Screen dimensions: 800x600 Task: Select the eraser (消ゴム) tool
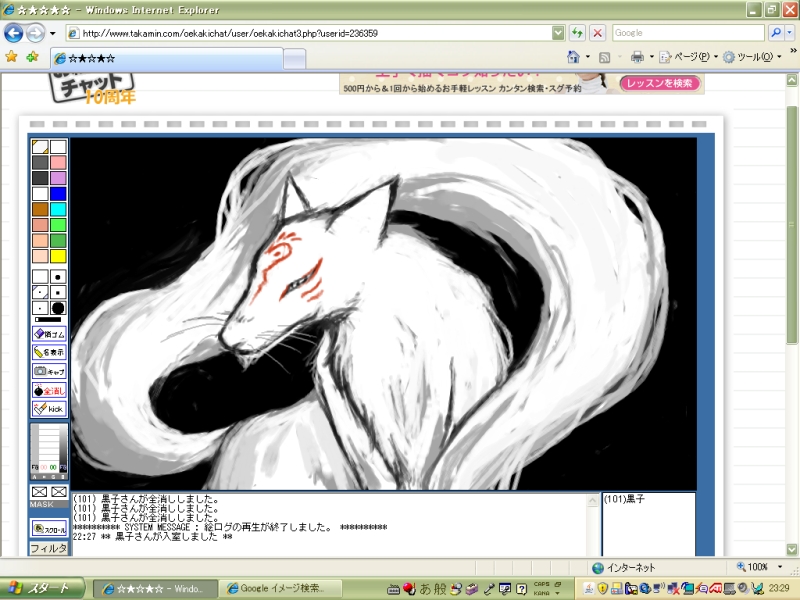pyautogui.click(x=49, y=334)
